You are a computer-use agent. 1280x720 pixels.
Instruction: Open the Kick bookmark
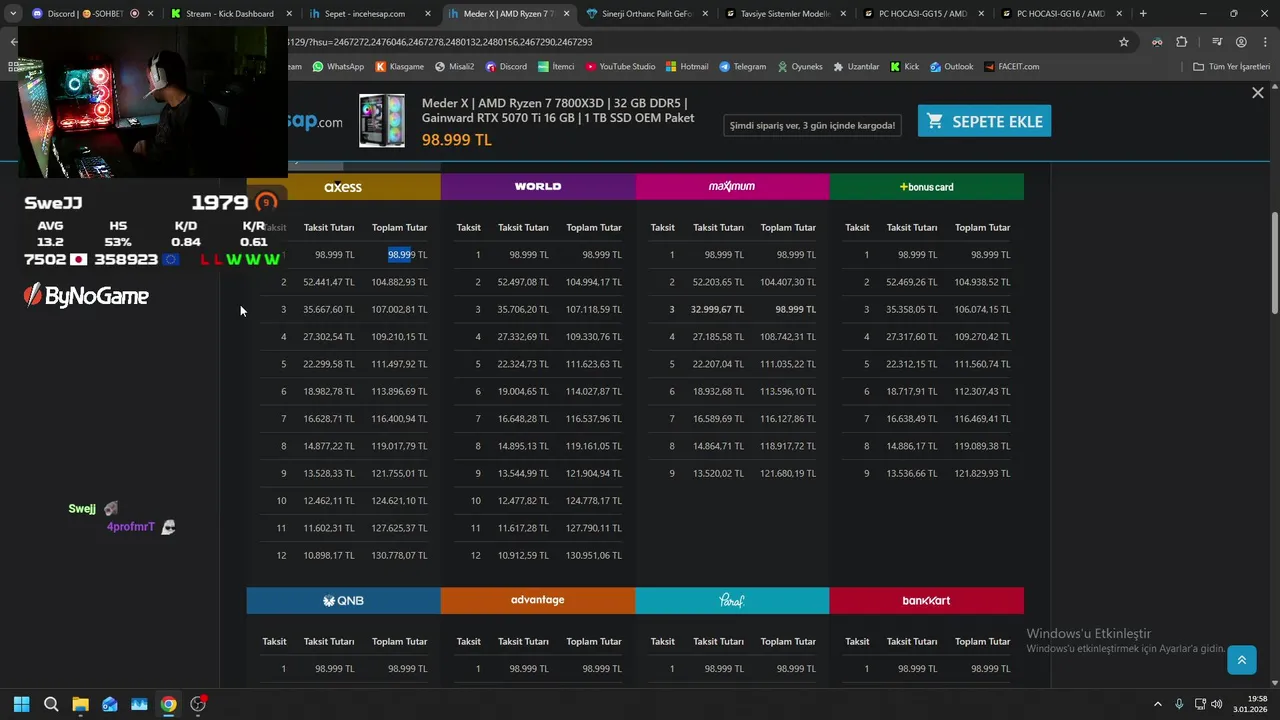[904, 66]
